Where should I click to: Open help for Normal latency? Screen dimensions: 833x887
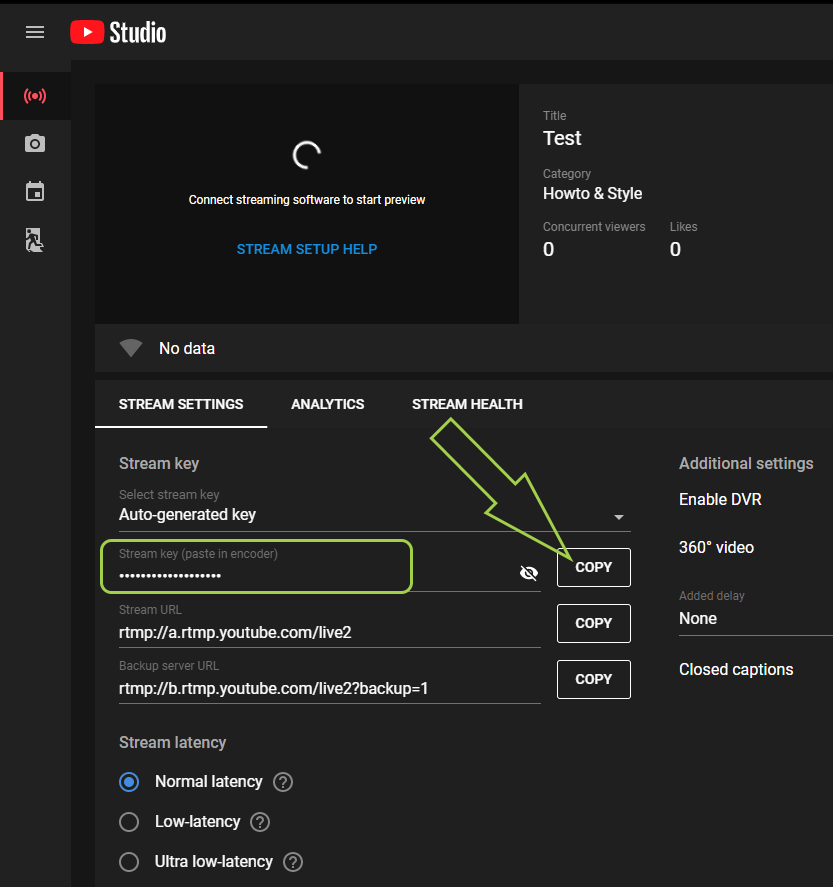pyautogui.click(x=283, y=782)
